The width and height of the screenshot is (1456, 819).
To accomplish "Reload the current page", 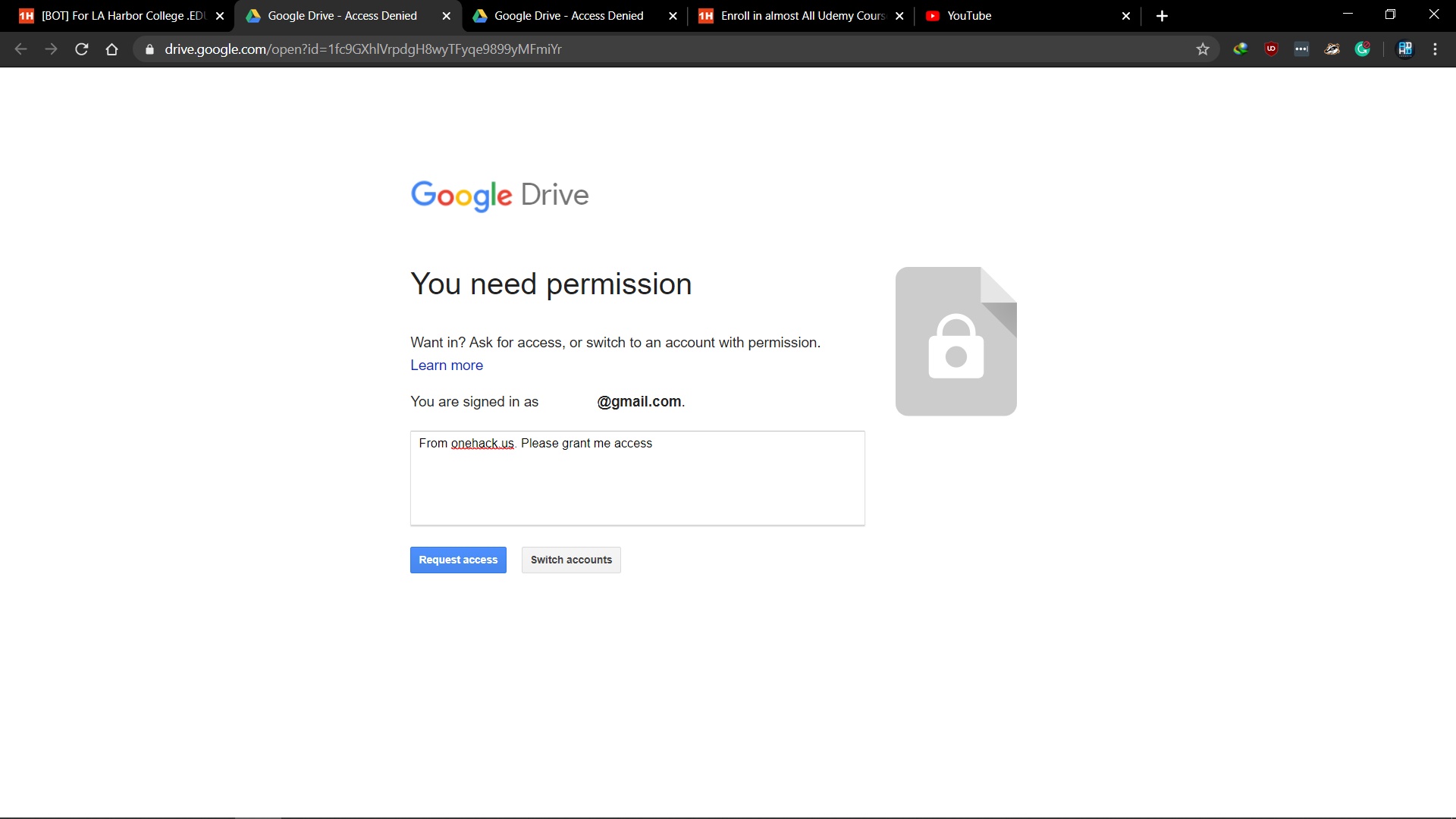I will (82, 49).
